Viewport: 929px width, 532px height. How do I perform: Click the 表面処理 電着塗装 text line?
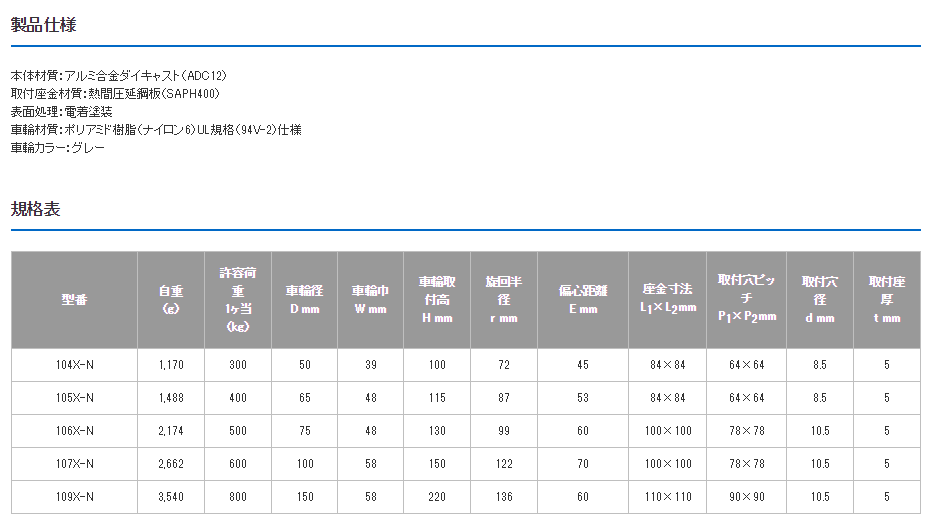click(62, 111)
